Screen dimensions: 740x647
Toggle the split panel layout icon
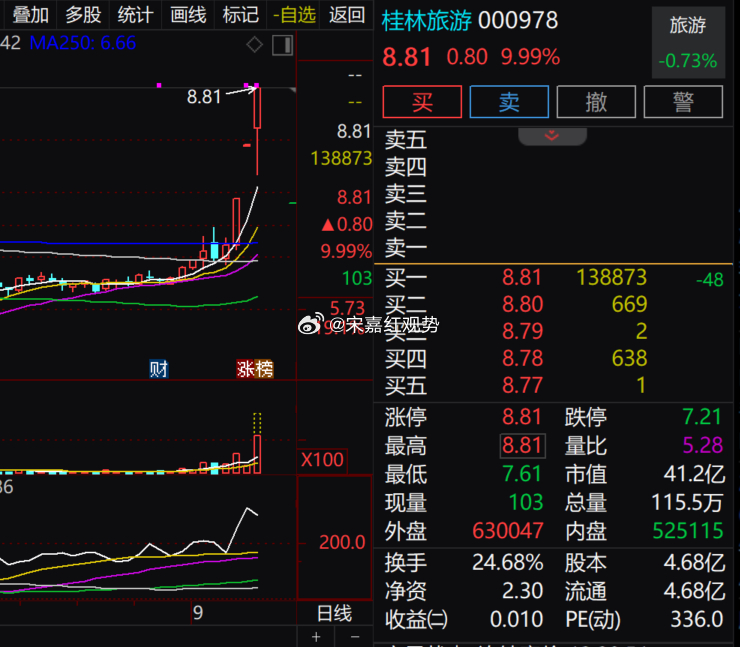pyautogui.click(x=282, y=45)
